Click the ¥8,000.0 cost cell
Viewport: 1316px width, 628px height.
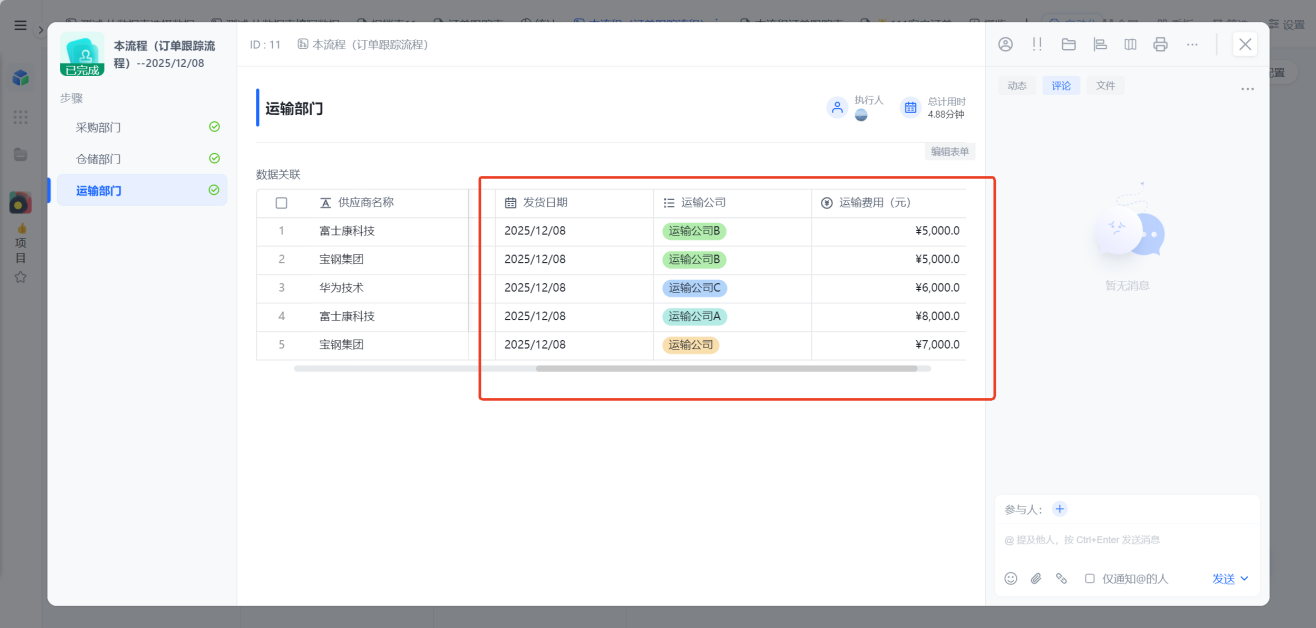point(889,317)
